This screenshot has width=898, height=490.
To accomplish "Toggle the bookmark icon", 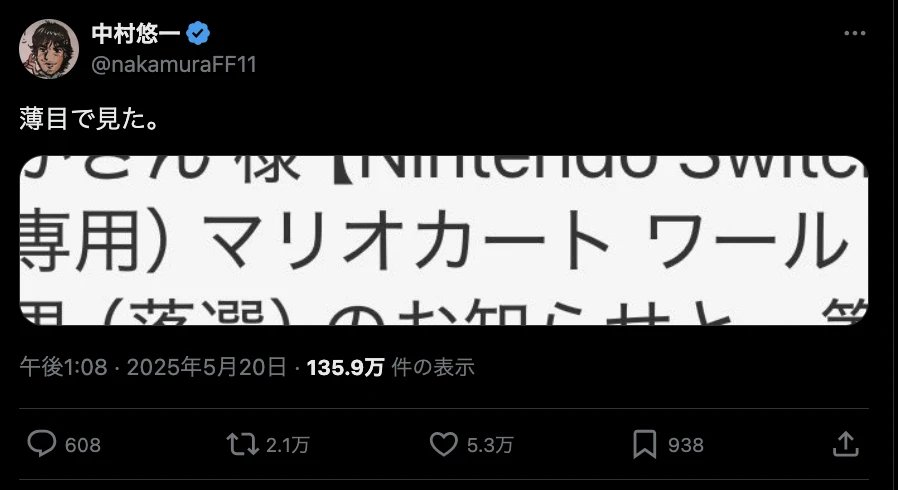I will click(644, 445).
